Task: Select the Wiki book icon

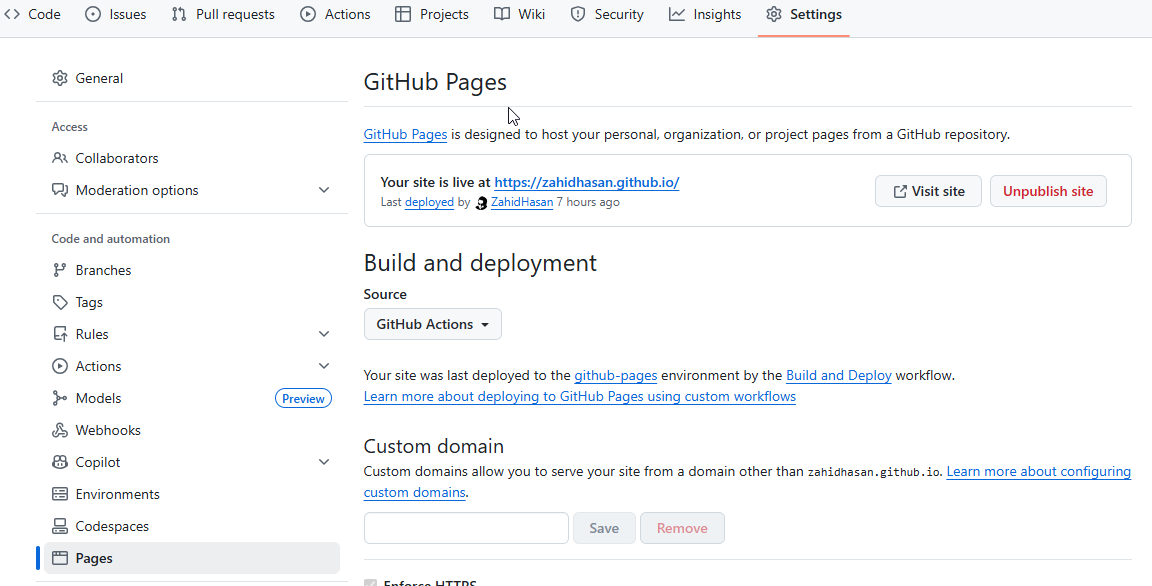Action: [504, 14]
